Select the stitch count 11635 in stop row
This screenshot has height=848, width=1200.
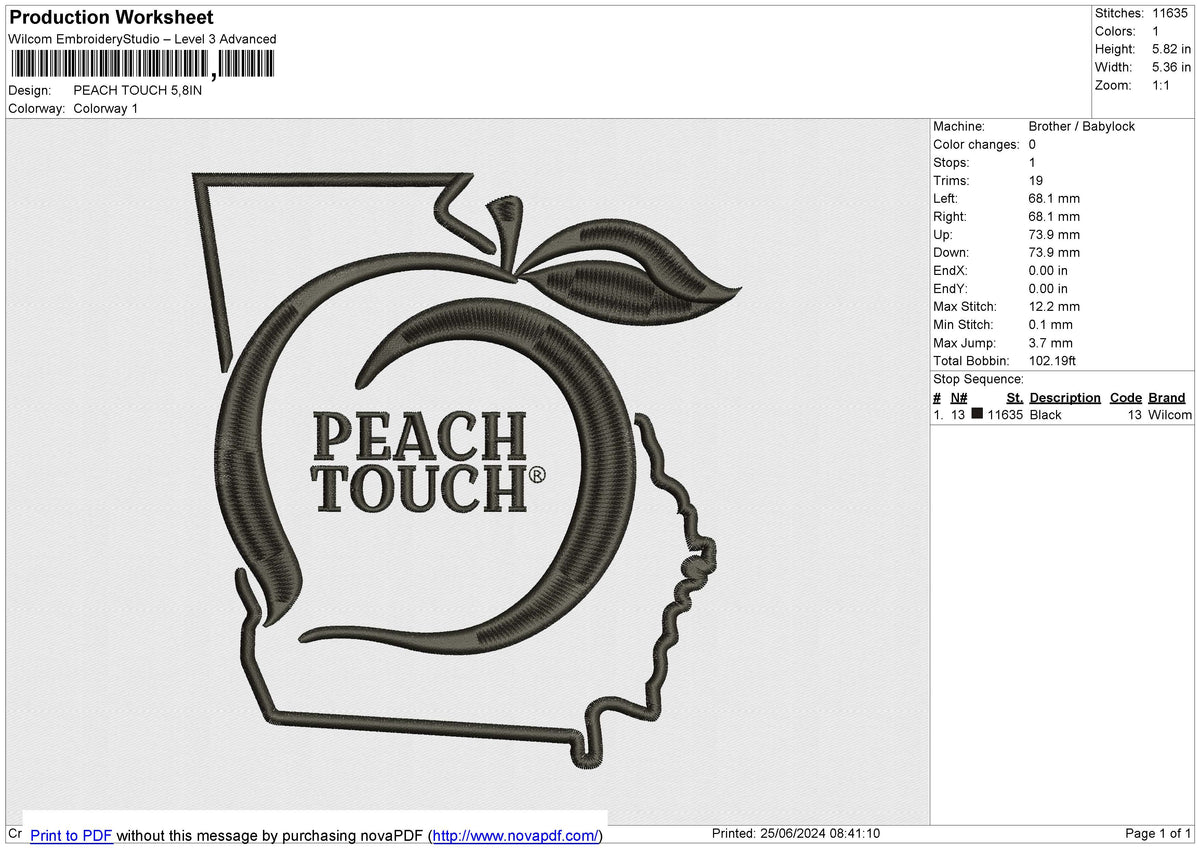[1005, 414]
